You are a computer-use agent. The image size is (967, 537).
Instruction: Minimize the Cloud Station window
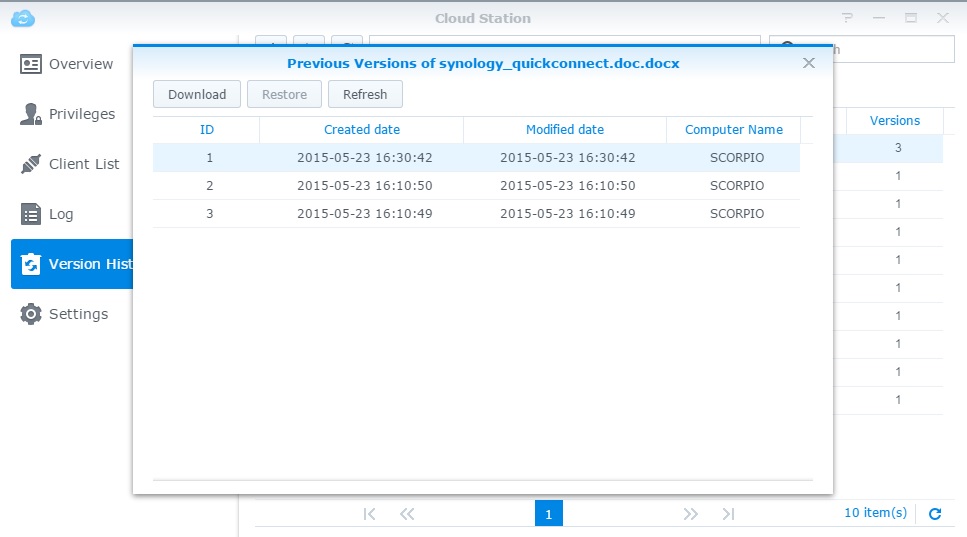click(x=879, y=18)
